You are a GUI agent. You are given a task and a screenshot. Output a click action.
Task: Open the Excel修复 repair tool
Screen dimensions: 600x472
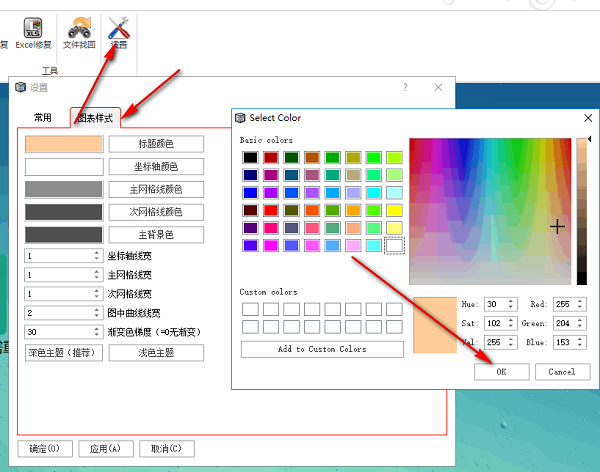click(33, 33)
